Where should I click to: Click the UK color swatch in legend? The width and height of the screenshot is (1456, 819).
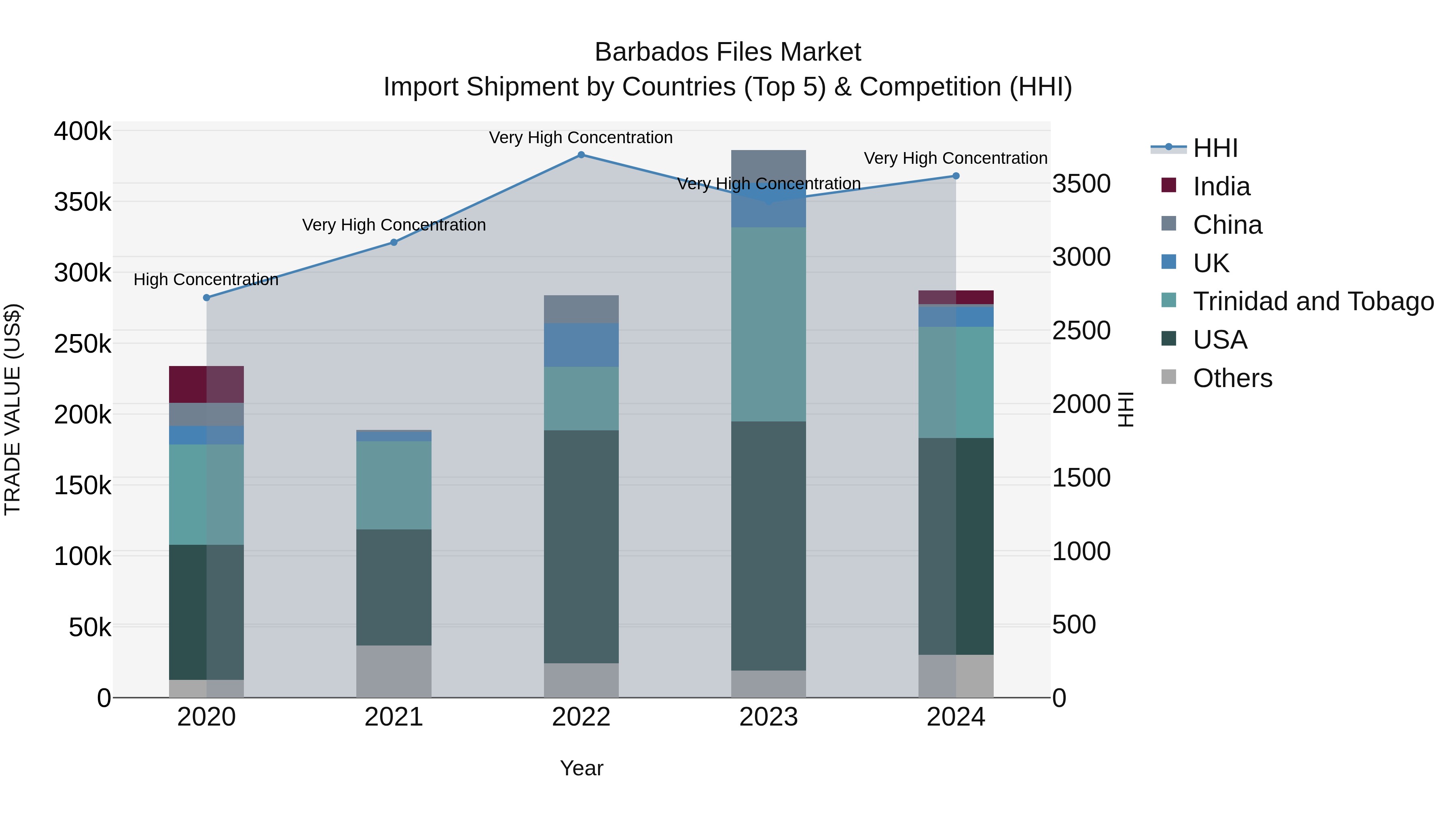pos(1168,262)
